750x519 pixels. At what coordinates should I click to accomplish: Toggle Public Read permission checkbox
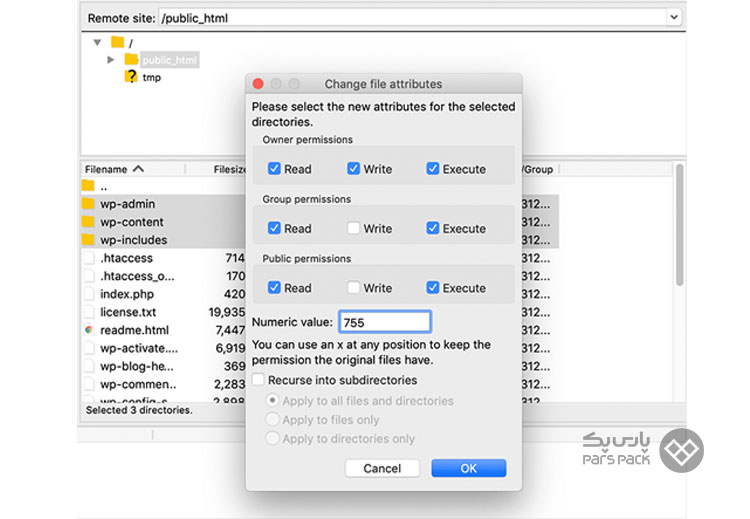[x=274, y=287]
